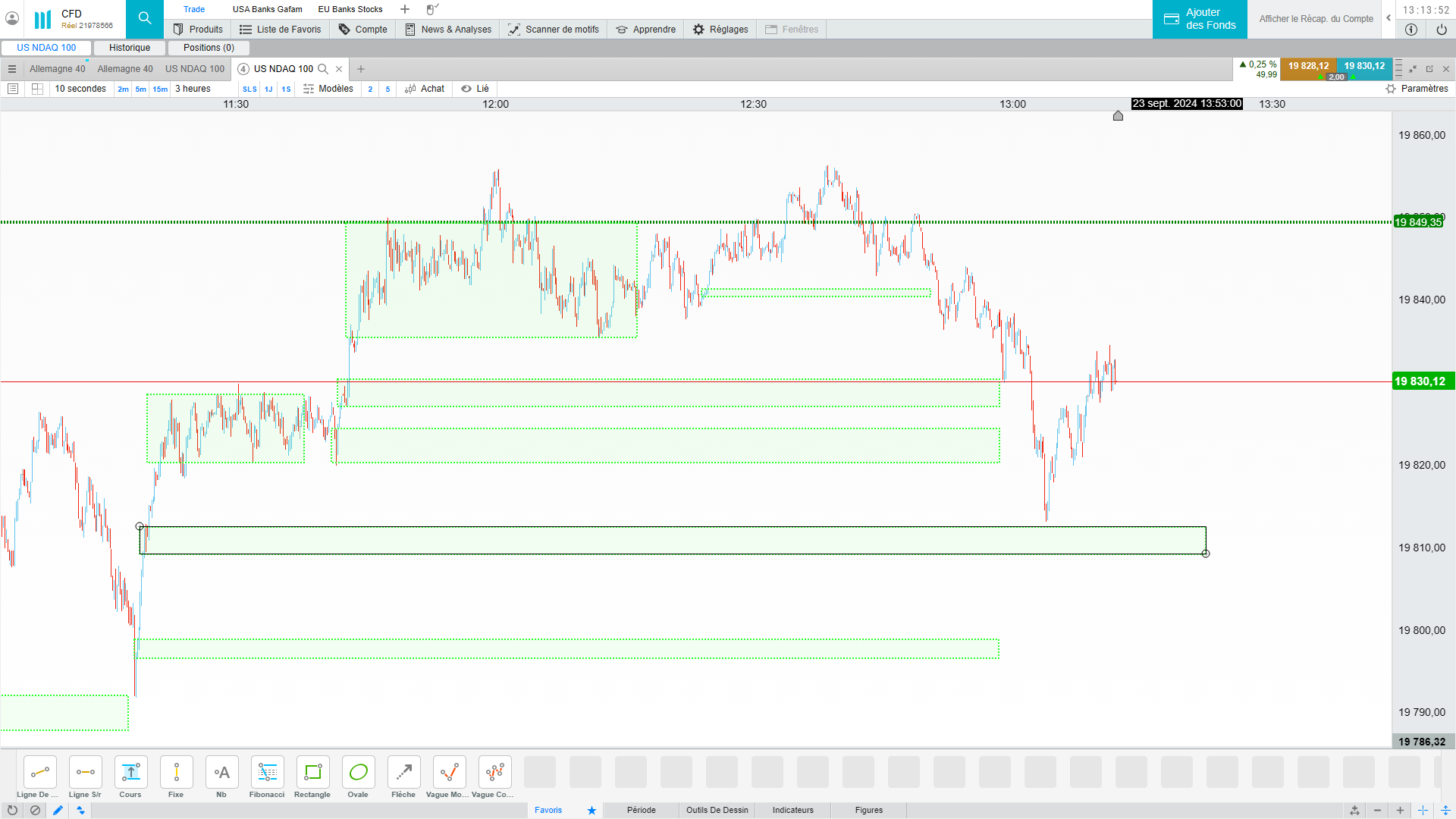1456x819 pixels.
Task: Activate the blue pencil edit icon
Action: click(x=58, y=810)
